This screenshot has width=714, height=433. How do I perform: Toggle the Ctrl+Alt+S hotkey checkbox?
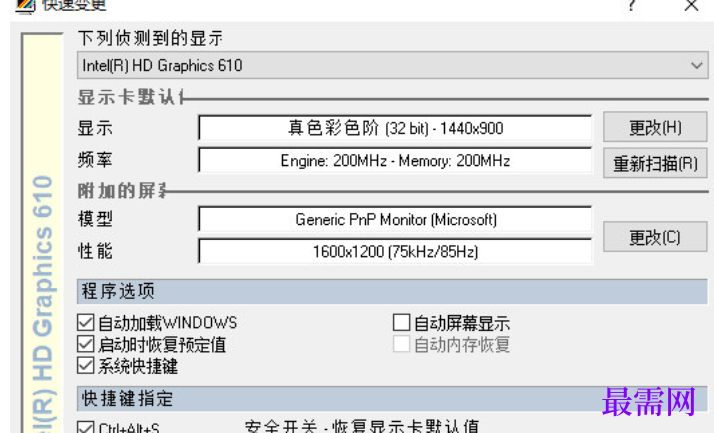pos(85,427)
